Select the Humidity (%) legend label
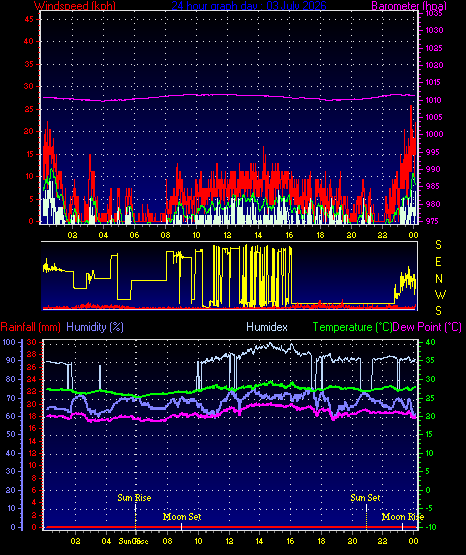 click(95, 327)
